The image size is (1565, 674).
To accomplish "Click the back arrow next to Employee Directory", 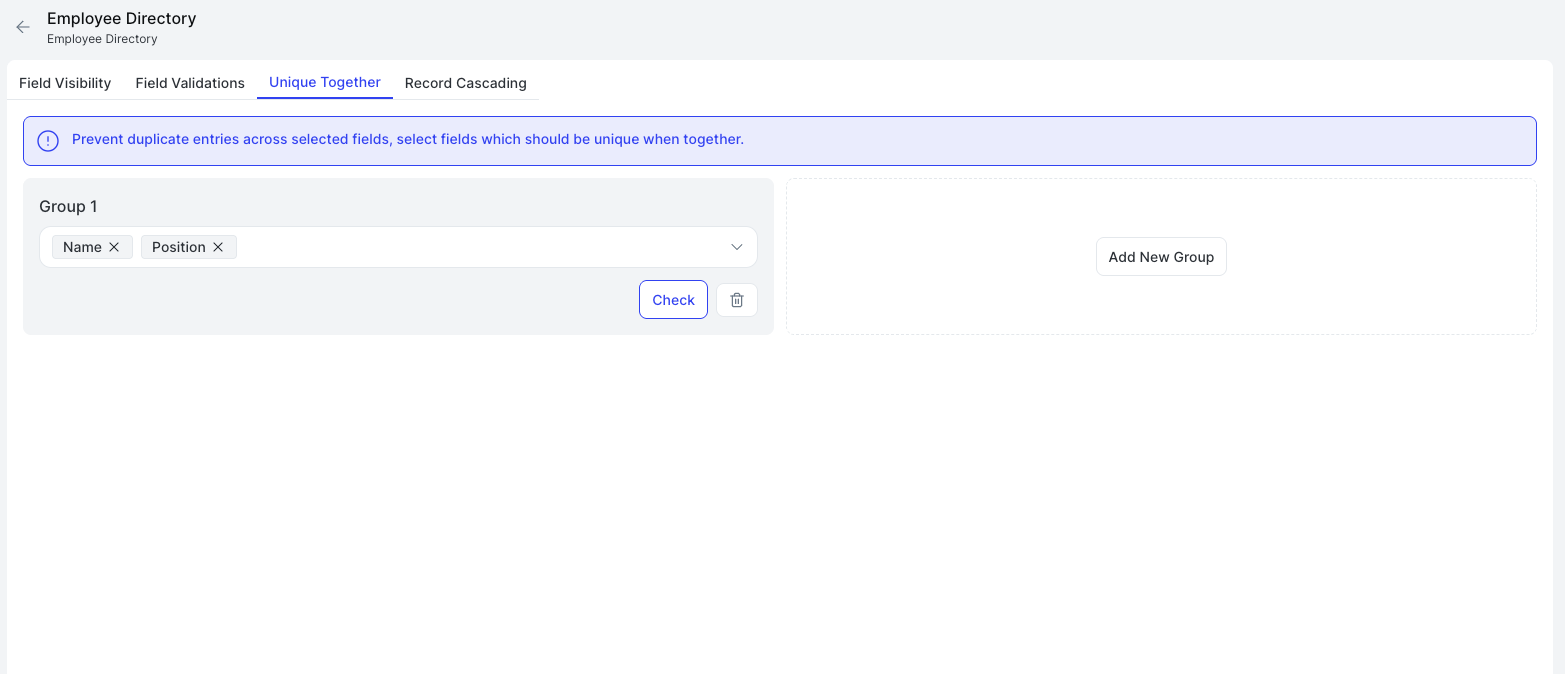I will (22, 27).
